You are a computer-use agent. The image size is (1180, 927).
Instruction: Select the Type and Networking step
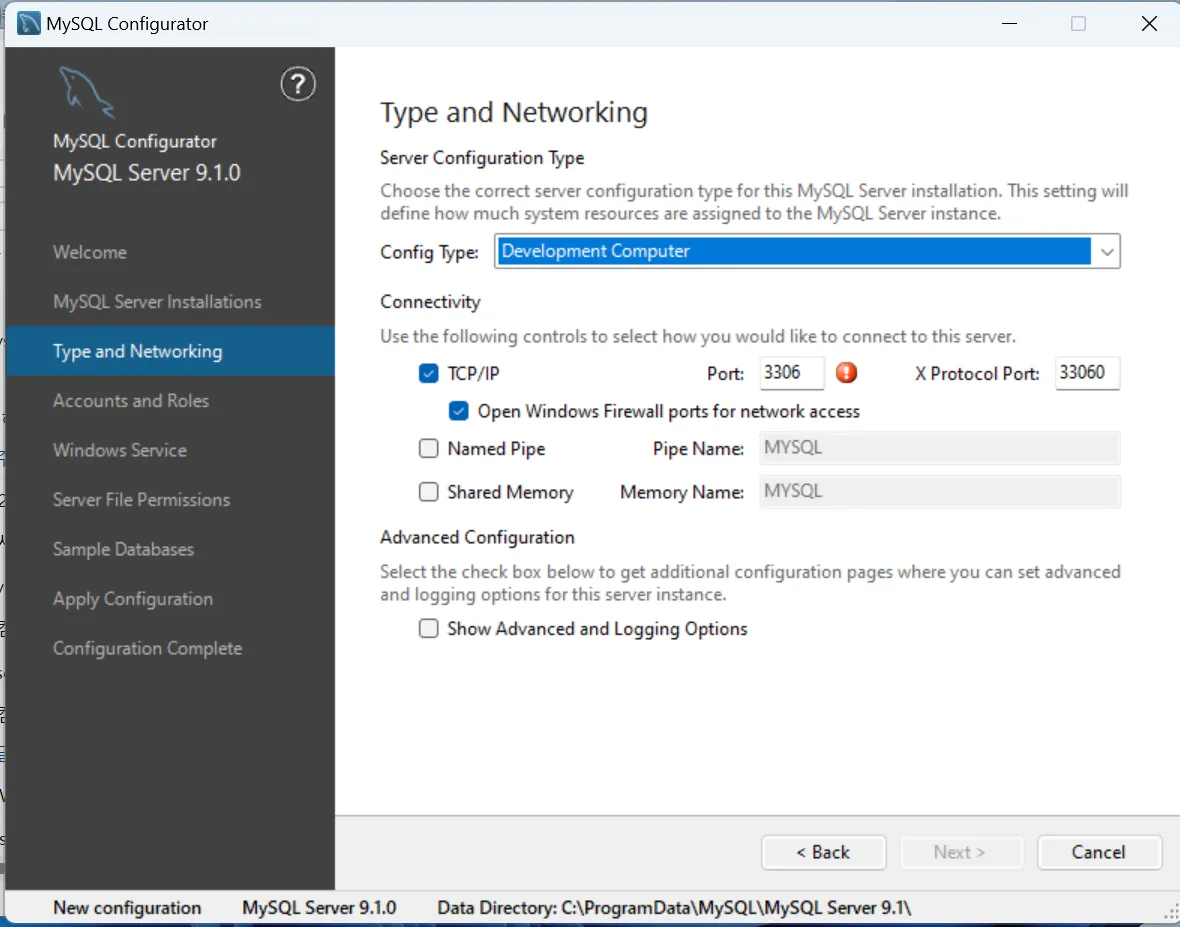click(170, 351)
